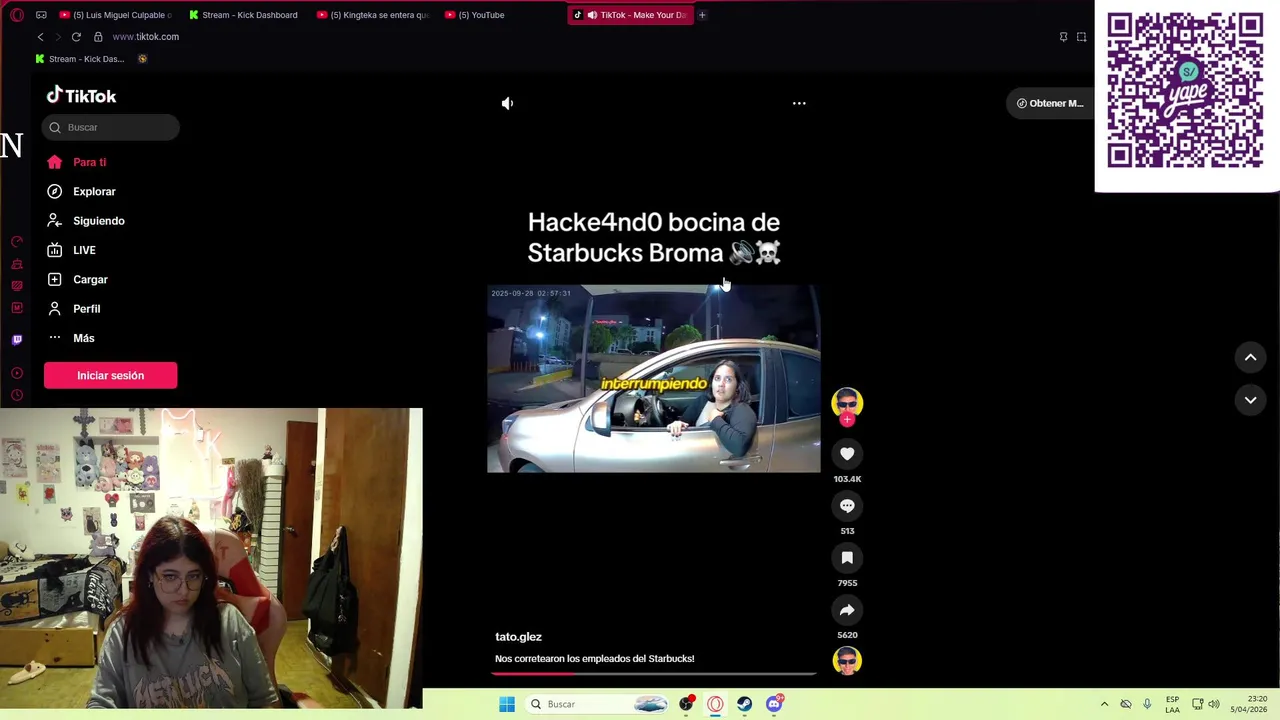The image size is (1280, 720).
Task: Seek in the video progress bar
Action: click(x=654, y=673)
